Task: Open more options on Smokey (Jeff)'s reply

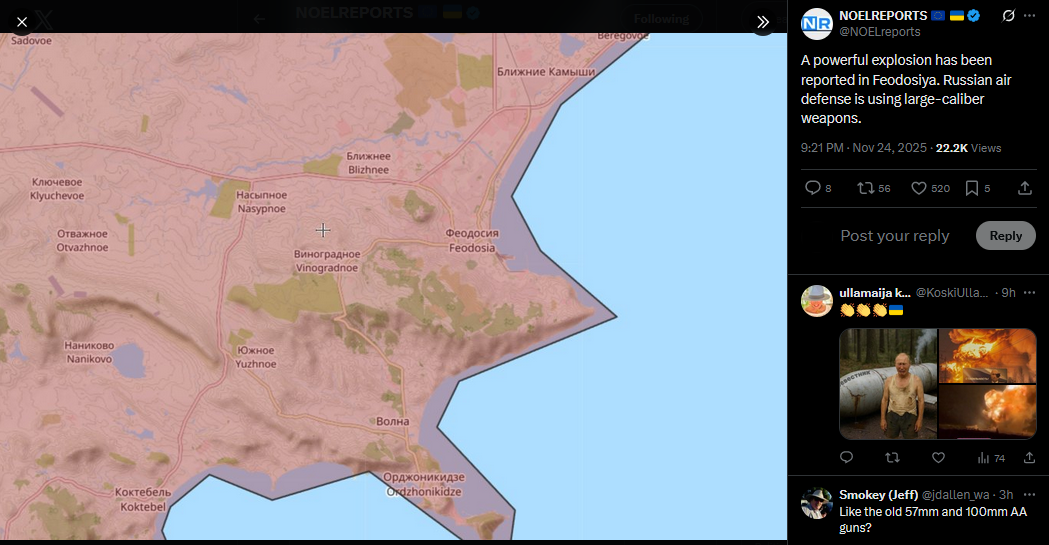Action: tap(1030, 495)
